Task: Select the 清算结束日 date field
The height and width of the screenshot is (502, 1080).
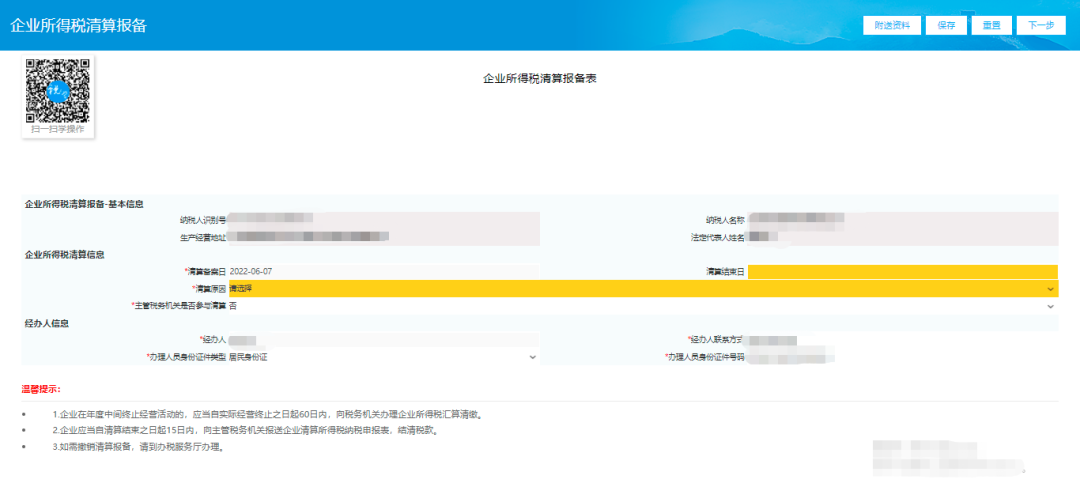Action: pos(903,272)
